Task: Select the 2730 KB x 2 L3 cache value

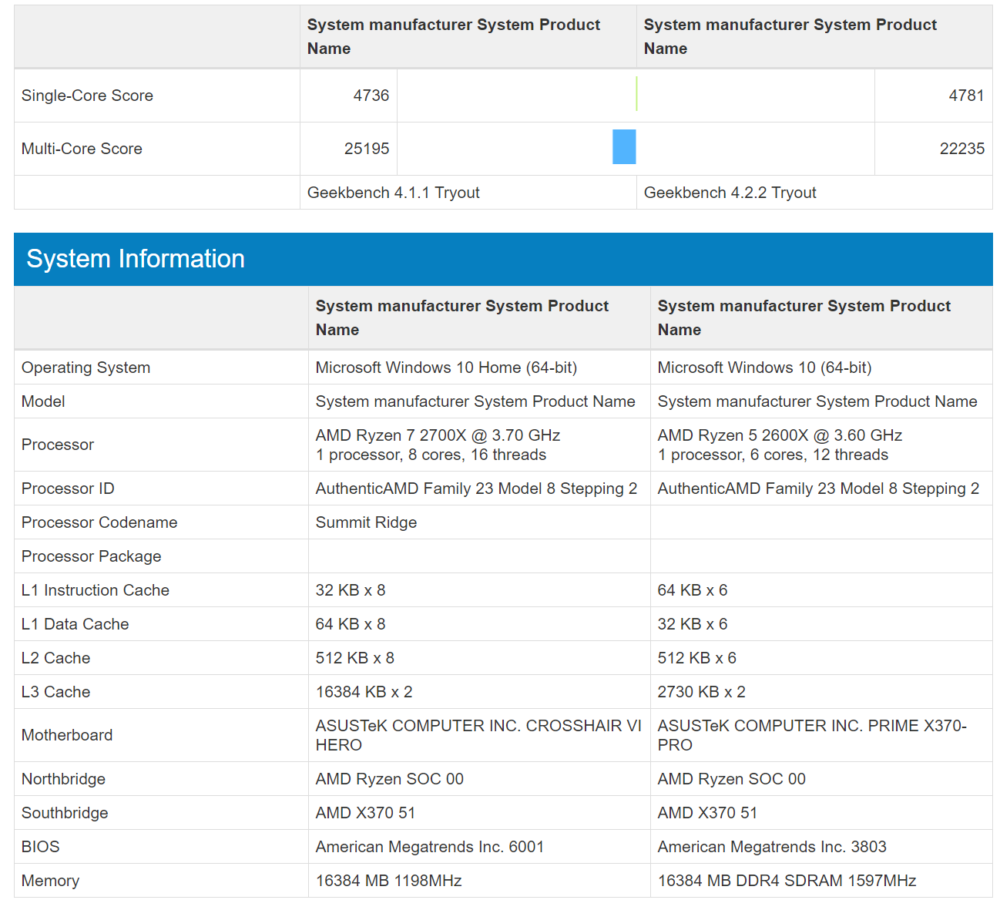Action: click(x=701, y=692)
